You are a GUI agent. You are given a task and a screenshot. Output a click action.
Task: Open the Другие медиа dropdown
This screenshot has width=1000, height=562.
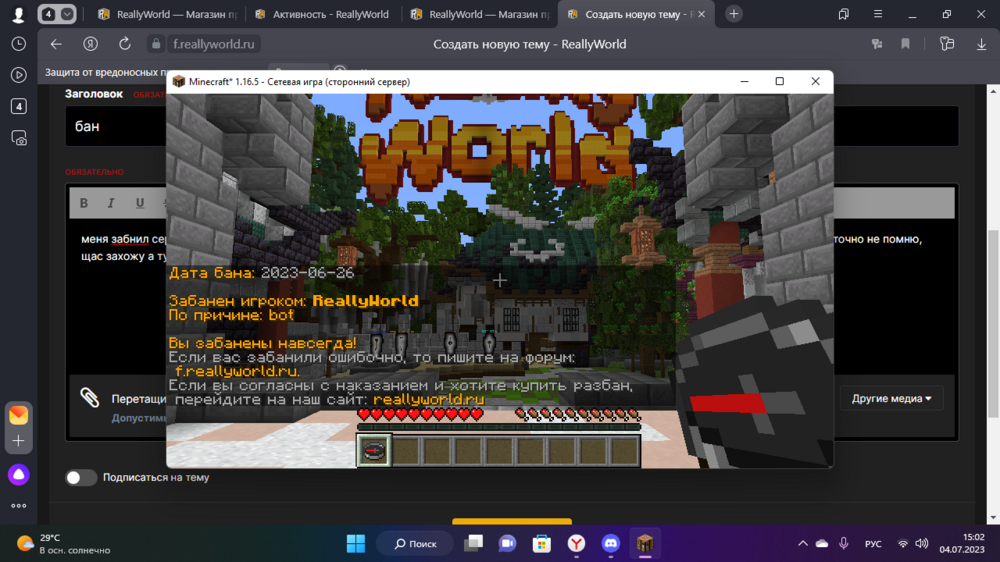(x=892, y=399)
